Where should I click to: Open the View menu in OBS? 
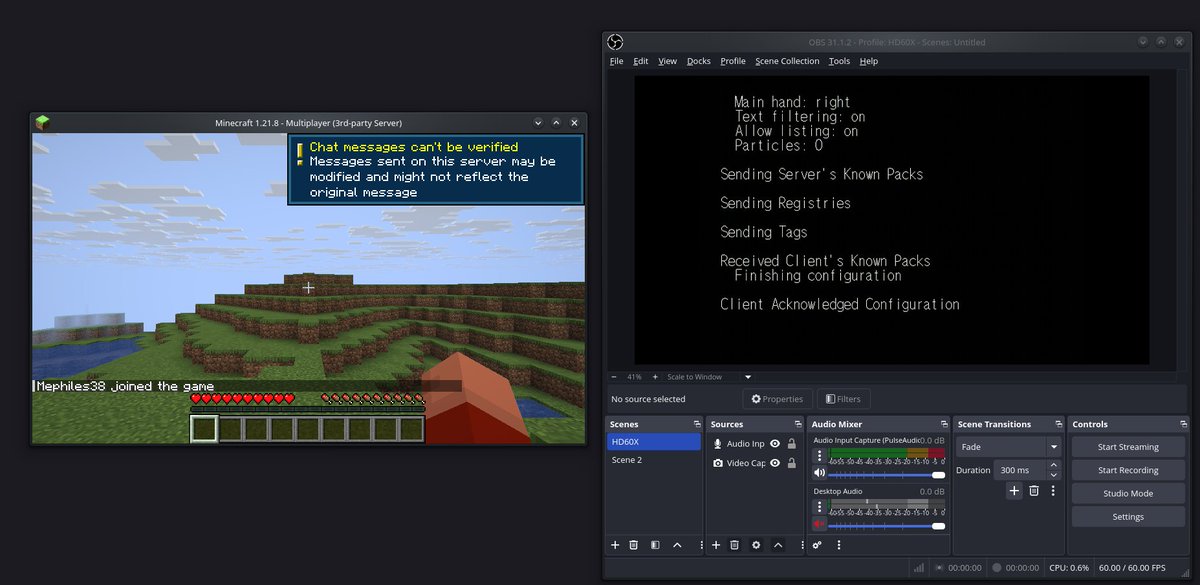tap(667, 61)
